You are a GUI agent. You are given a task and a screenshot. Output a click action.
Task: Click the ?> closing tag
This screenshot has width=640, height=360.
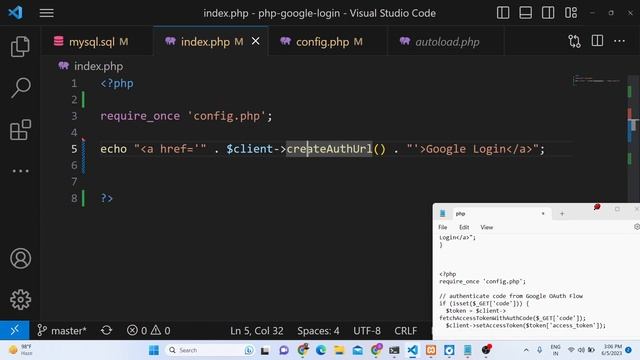107,198
